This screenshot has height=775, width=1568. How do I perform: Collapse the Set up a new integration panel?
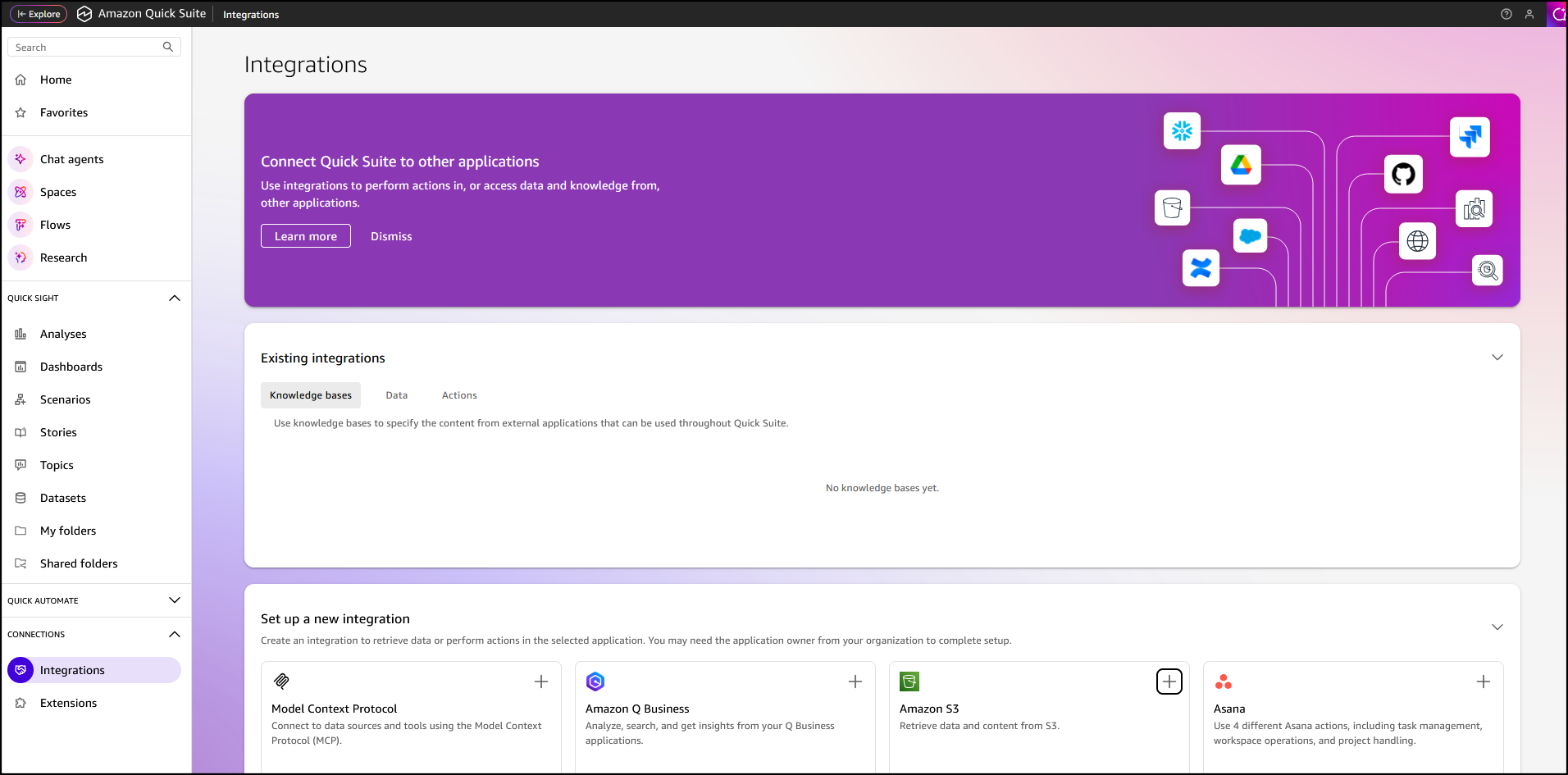coord(1497,627)
